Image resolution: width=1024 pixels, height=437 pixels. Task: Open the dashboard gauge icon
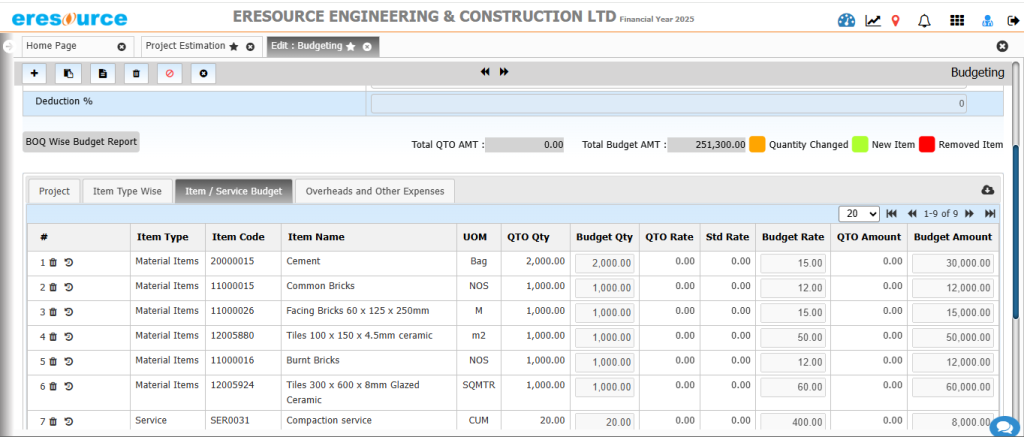point(846,20)
